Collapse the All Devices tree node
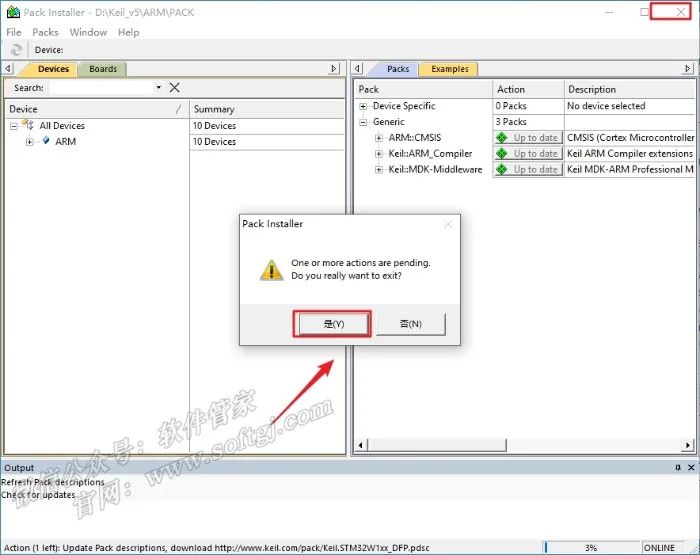The width and height of the screenshot is (700, 555). tap(14, 126)
